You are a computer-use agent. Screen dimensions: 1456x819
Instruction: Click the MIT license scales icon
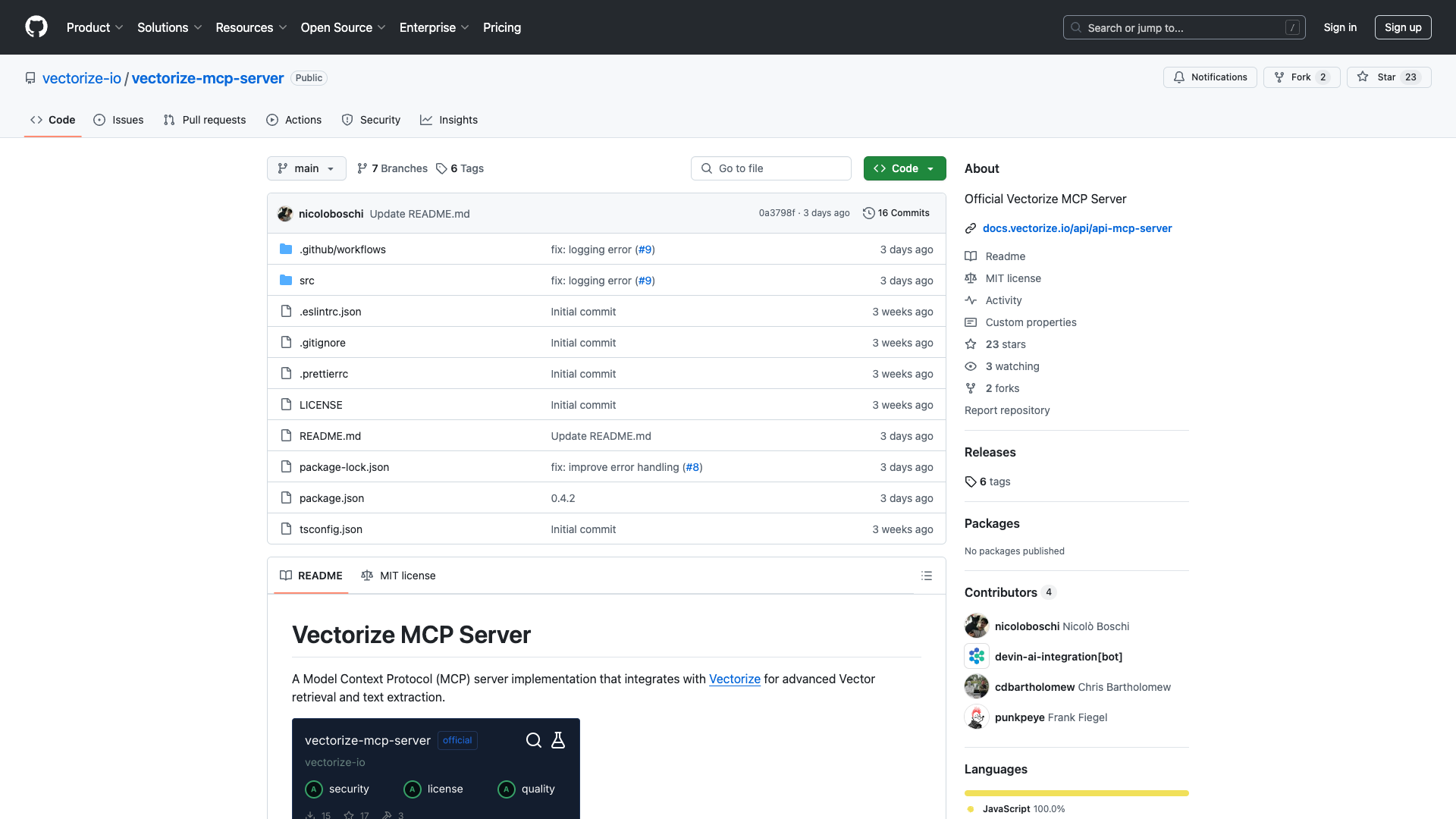(971, 278)
